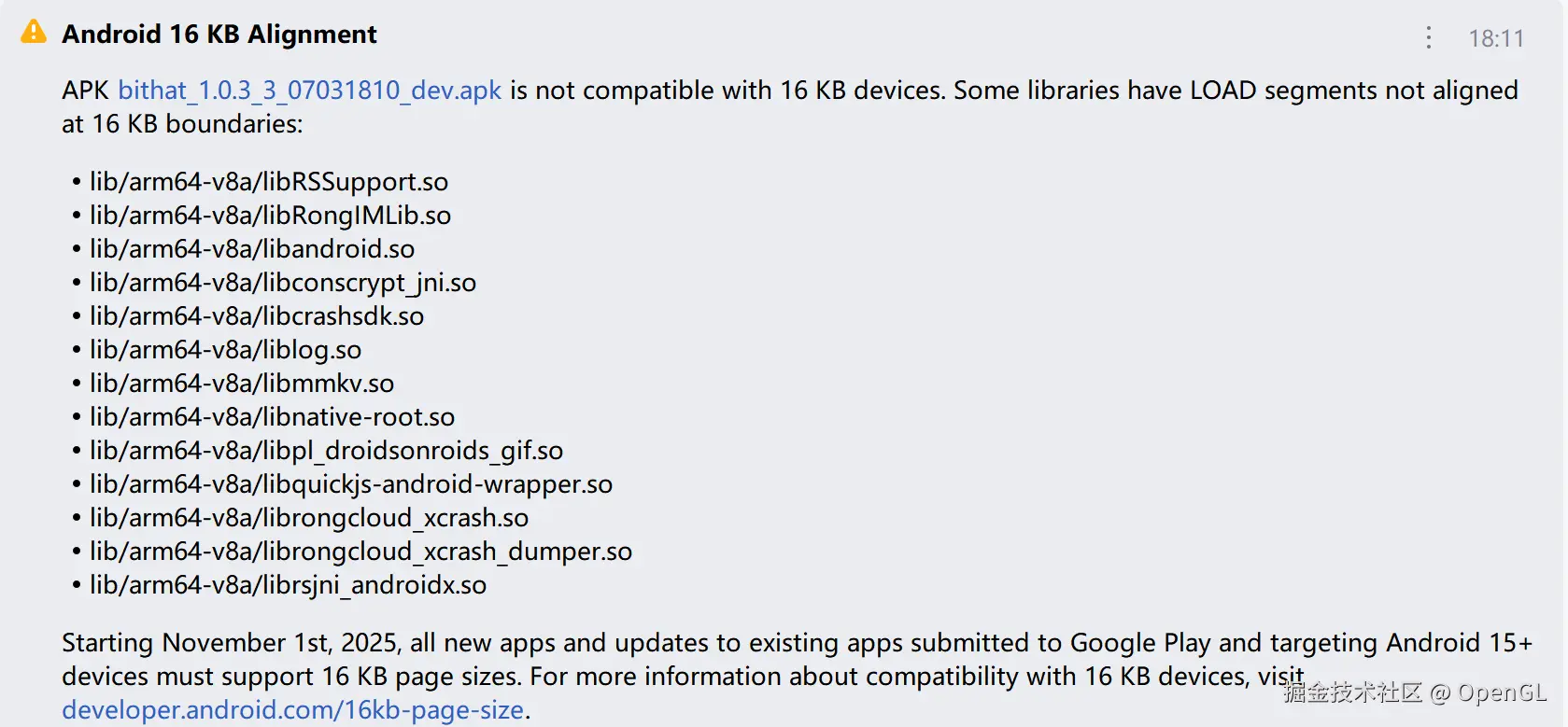The image size is (1568, 727).
Task: Select the librongcloud_xcrash.so entry
Action: click(x=308, y=518)
